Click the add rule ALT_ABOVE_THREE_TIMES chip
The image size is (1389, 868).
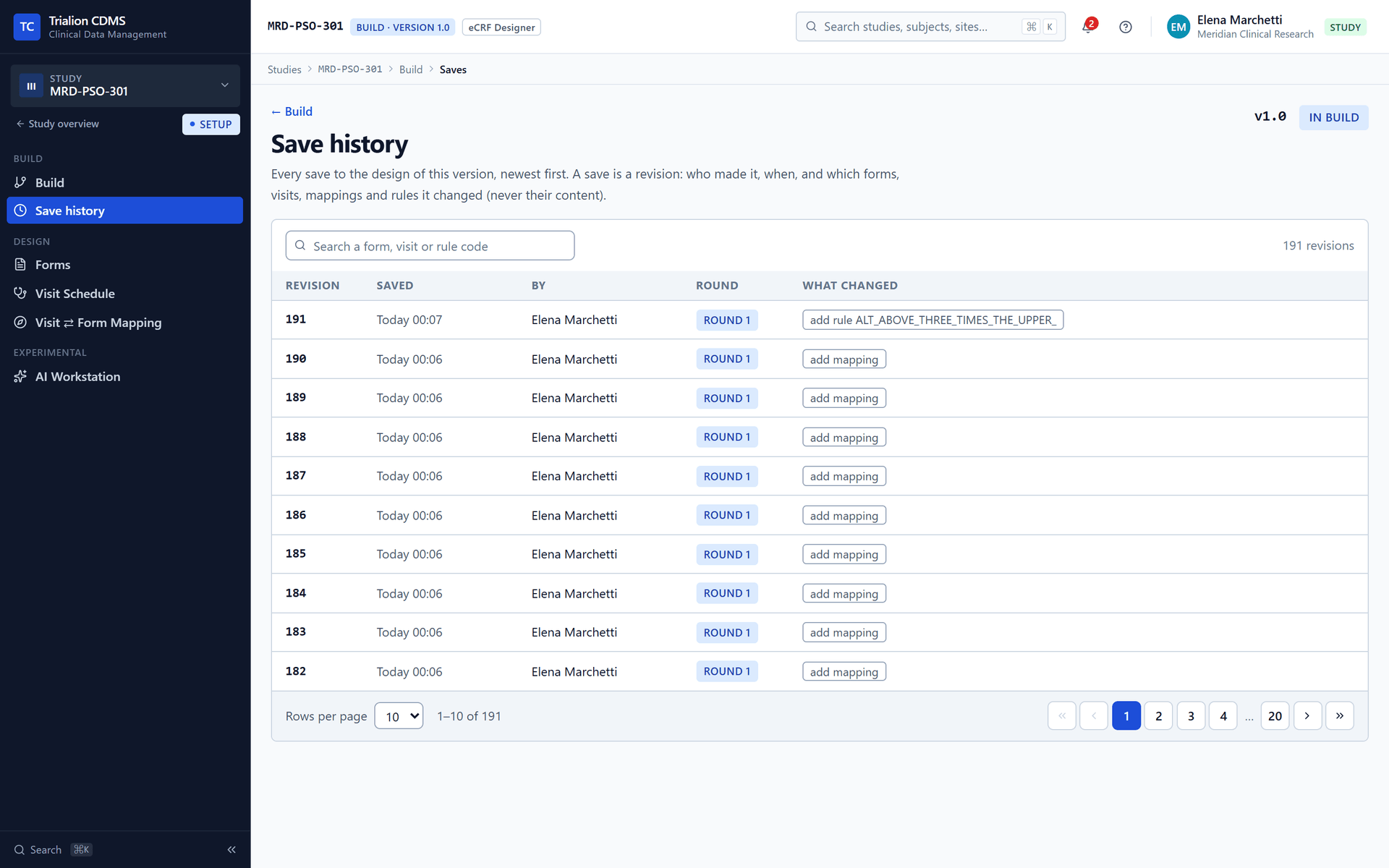[933, 320]
